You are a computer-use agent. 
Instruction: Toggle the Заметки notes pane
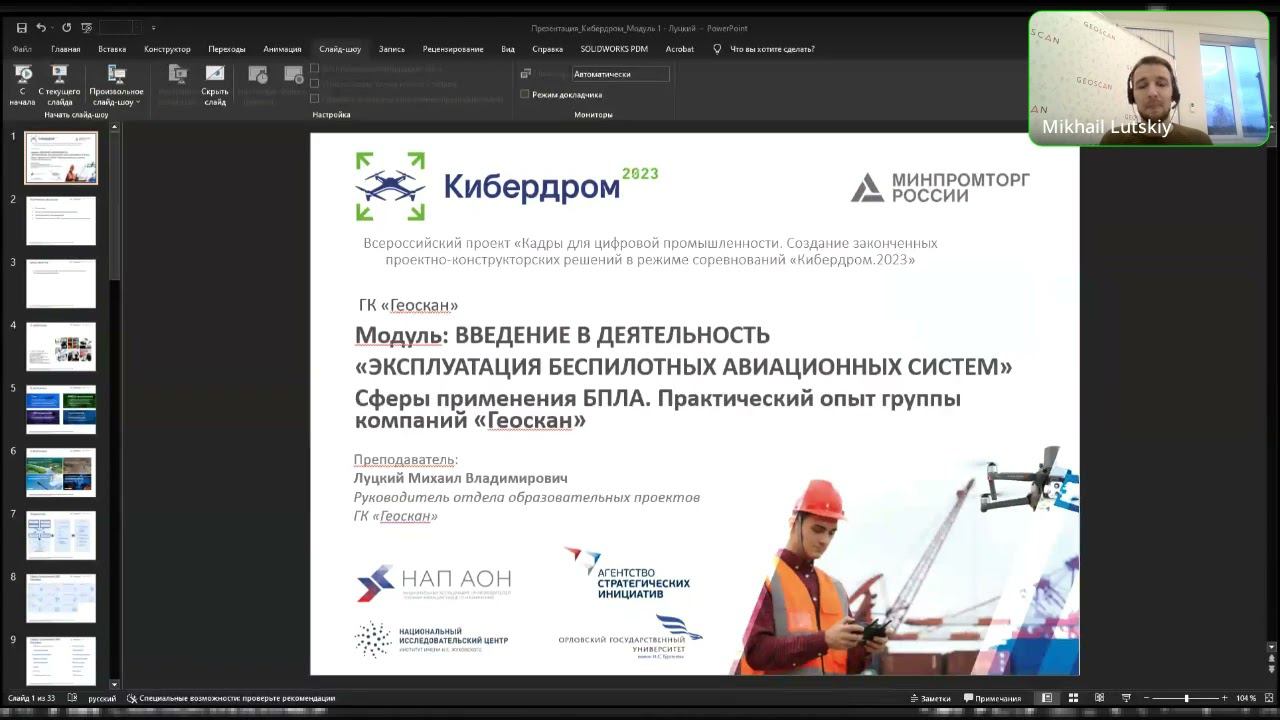[930, 698]
